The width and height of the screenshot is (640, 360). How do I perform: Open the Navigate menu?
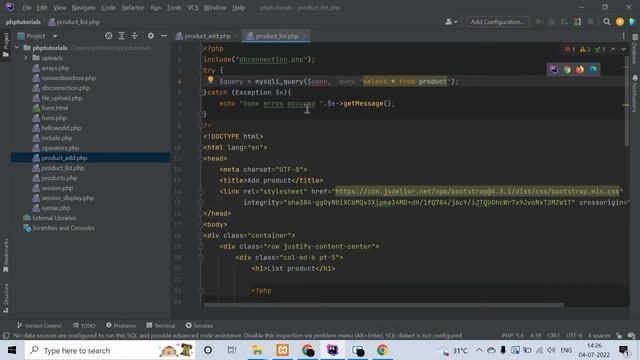tap(83, 8)
